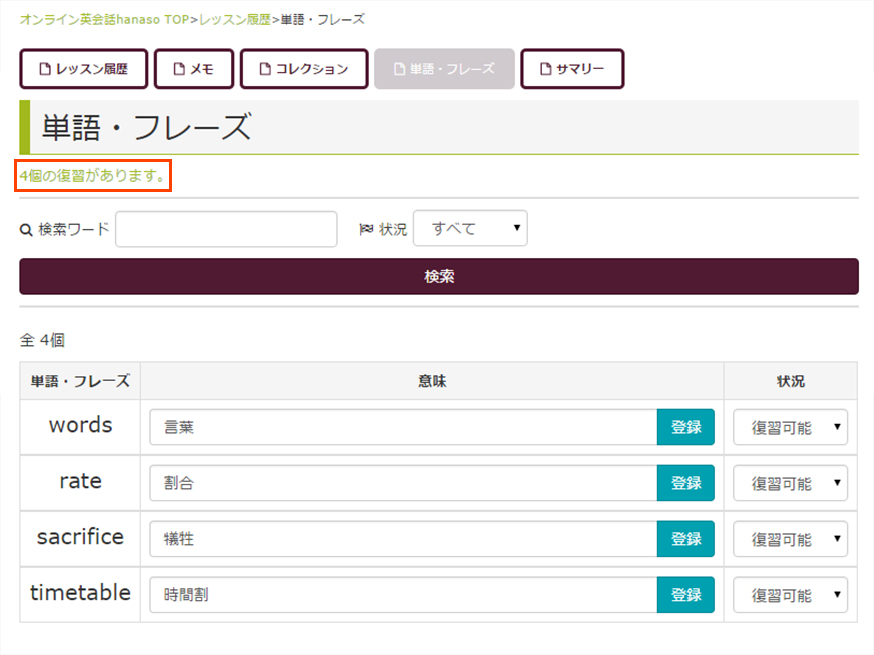
Task: Open the メモ tab
Action: pos(193,69)
